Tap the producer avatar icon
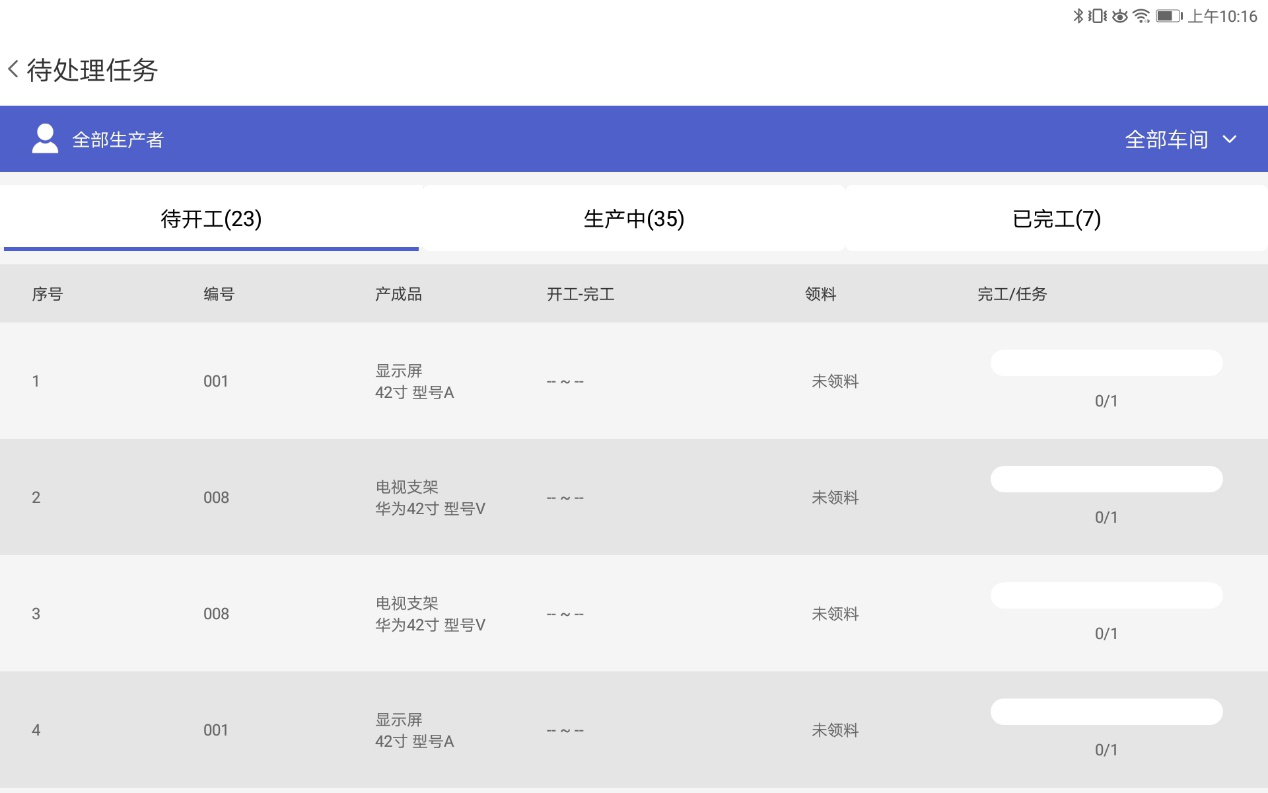Viewport: 1268px width, 793px height. [45, 139]
